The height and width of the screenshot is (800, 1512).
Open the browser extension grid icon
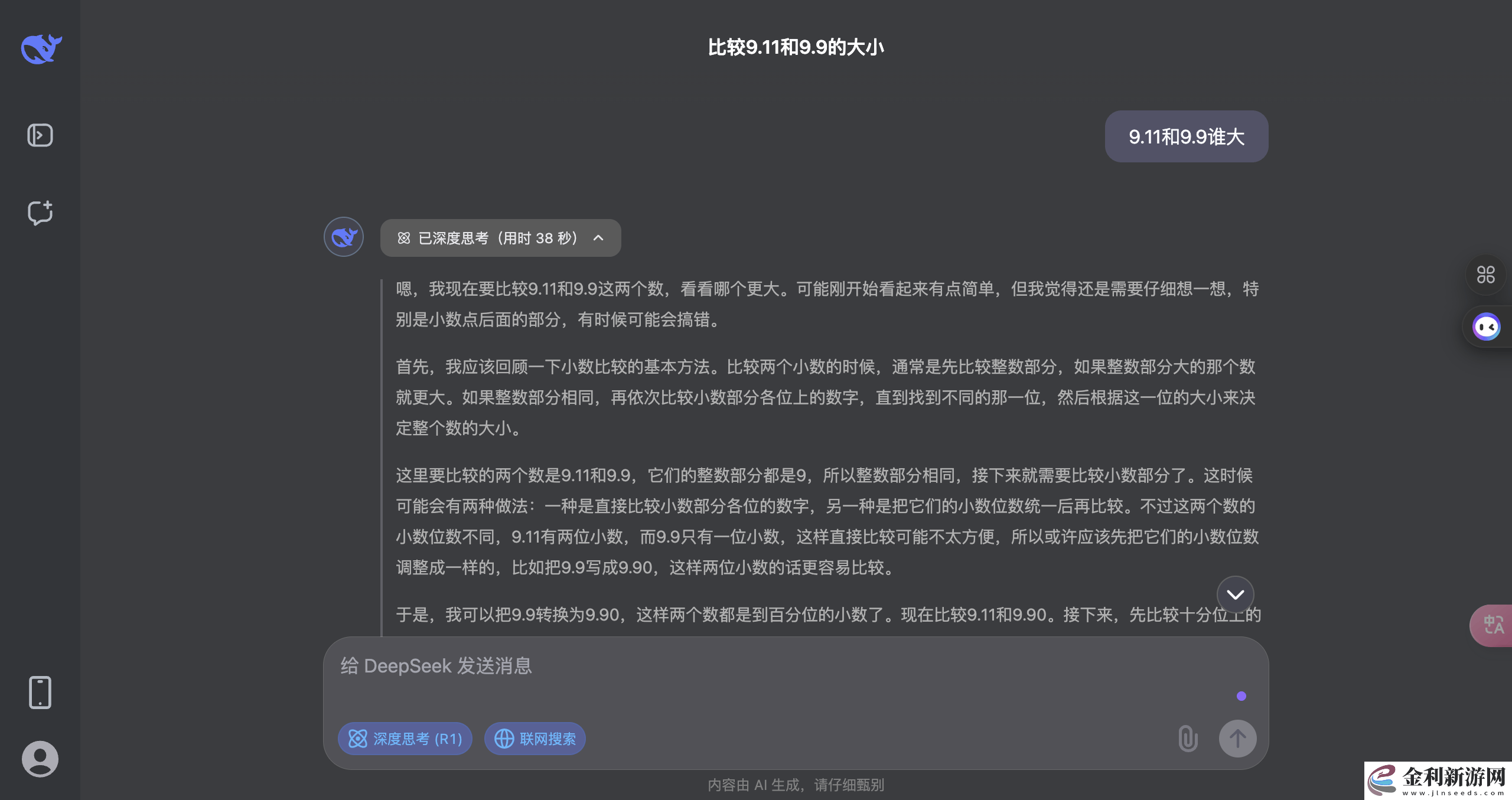[1486, 275]
